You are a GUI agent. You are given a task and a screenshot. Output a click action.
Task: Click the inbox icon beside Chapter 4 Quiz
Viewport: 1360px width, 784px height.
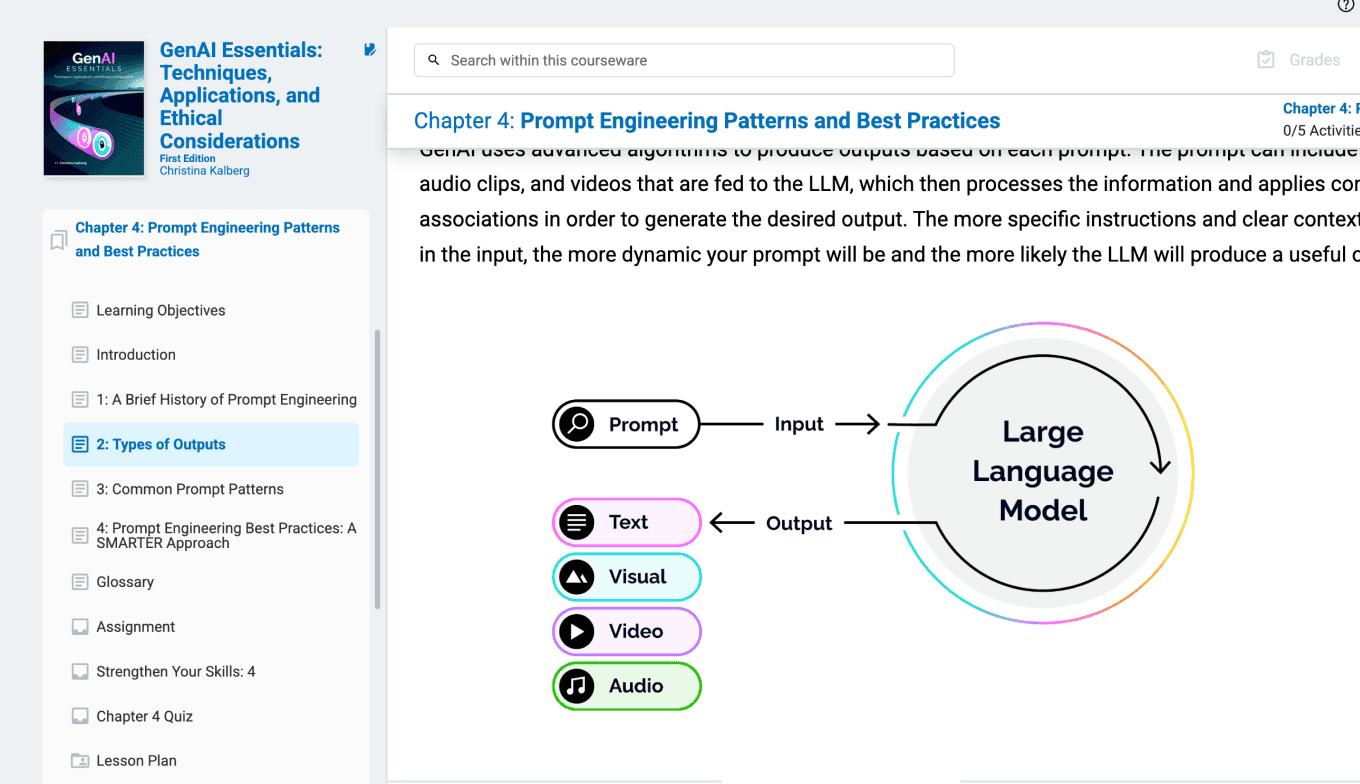pyautogui.click(x=80, y=716)
